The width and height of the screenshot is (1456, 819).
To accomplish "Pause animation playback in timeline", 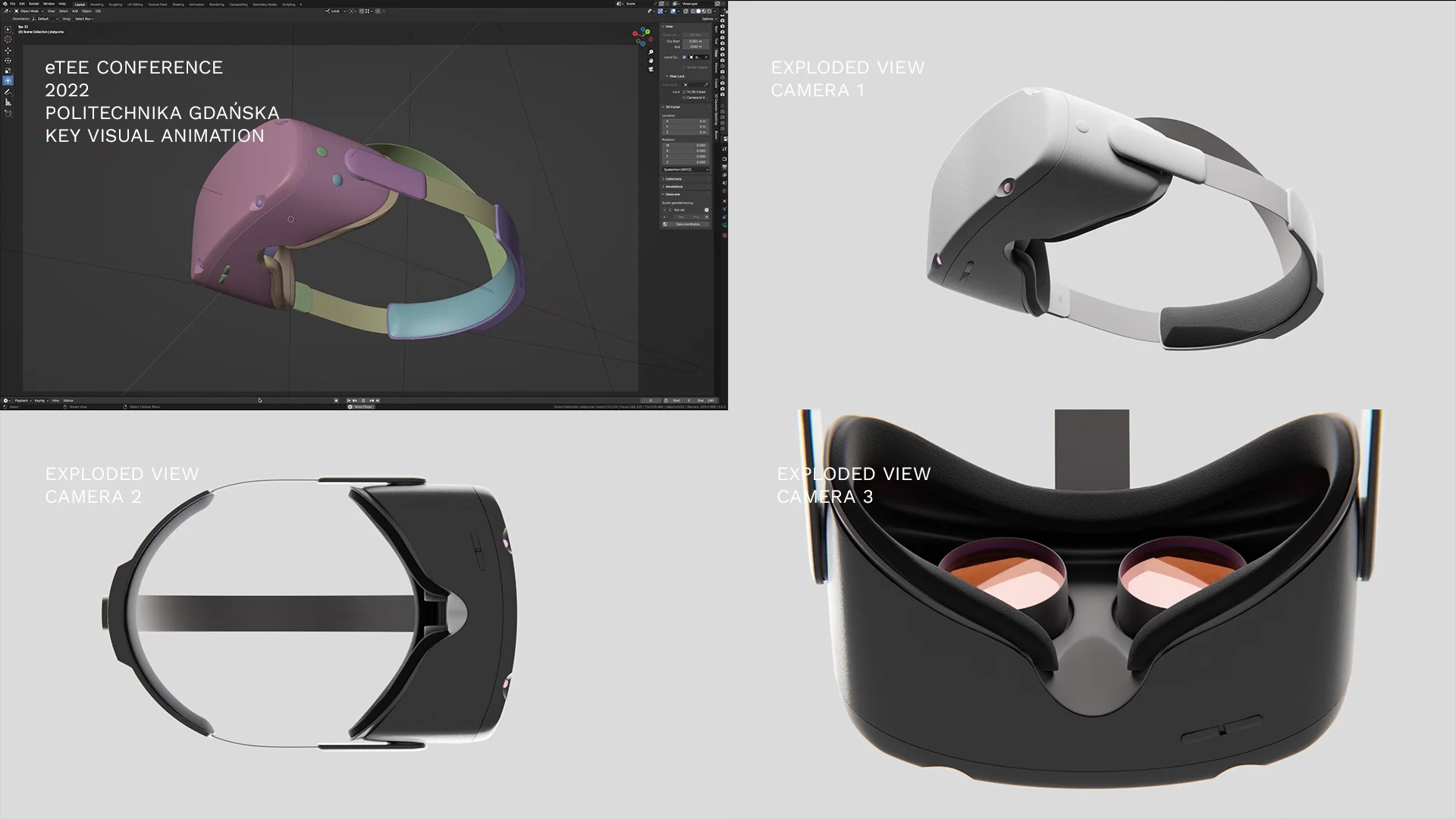I will click(363, 400).
